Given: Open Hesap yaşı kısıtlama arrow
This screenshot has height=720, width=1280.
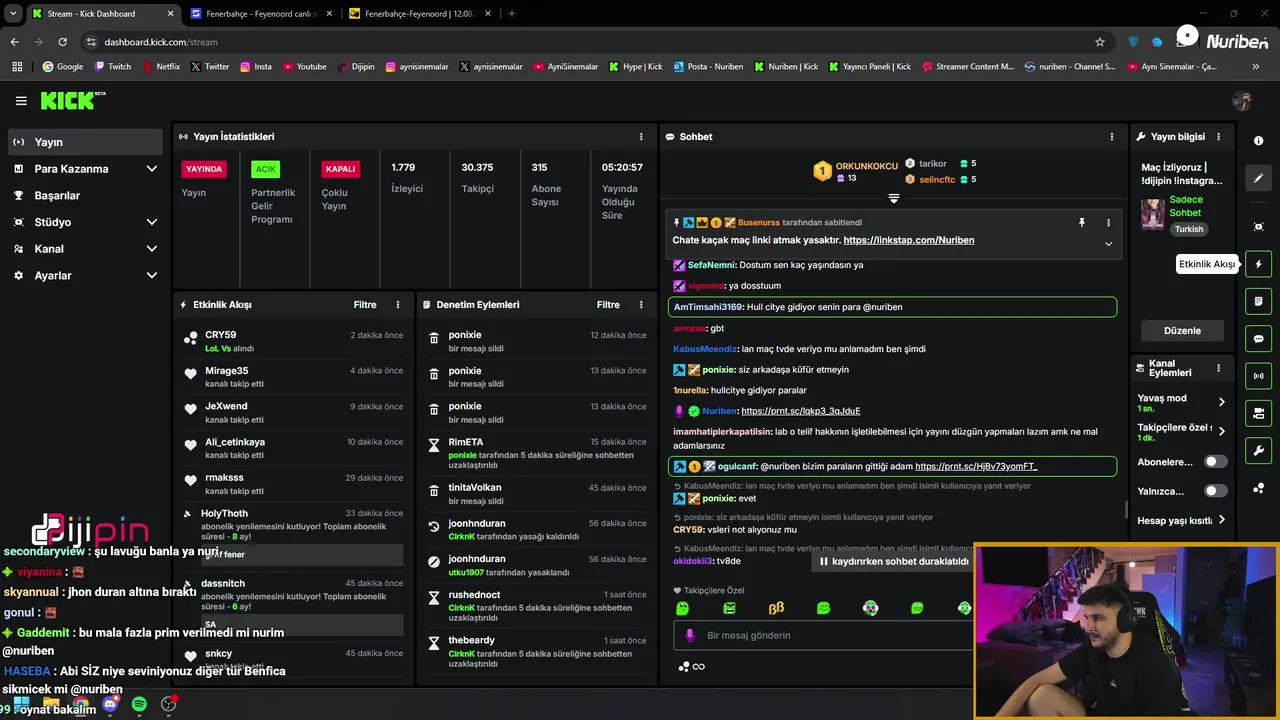Looking at the screenshot, I should (1222, 520).
